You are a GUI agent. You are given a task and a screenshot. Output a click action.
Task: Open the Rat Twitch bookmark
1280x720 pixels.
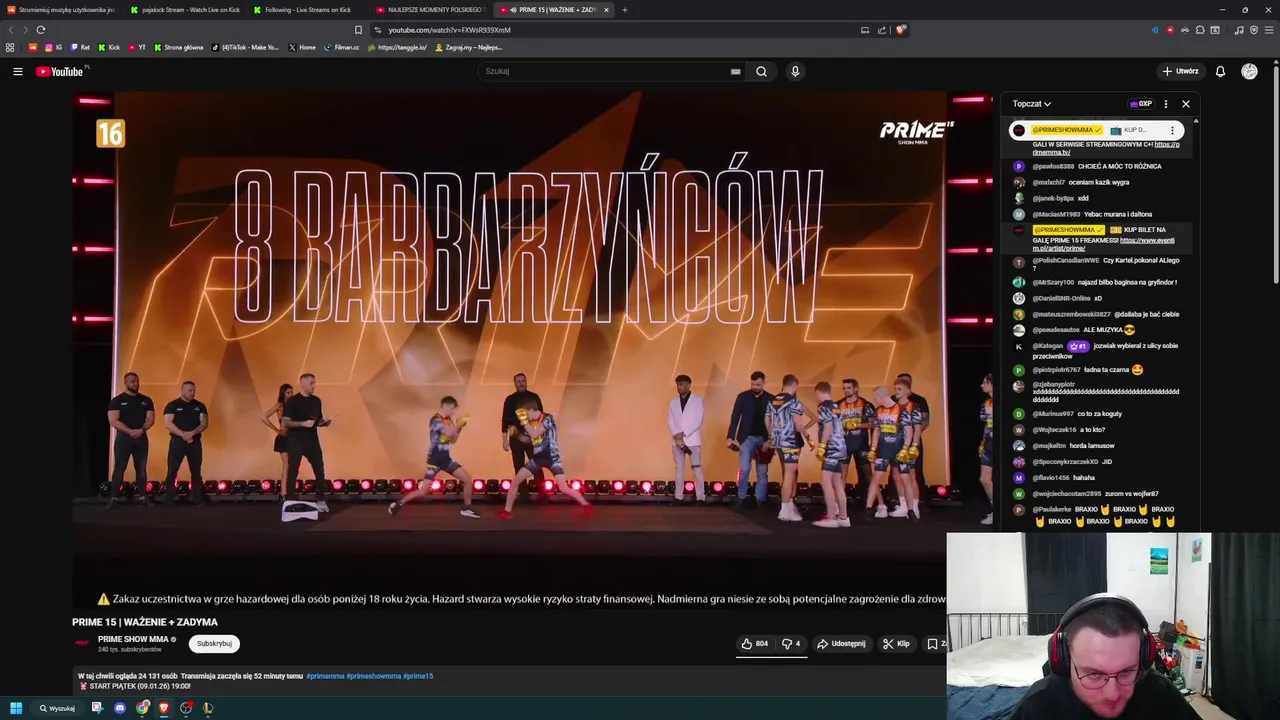80,47
